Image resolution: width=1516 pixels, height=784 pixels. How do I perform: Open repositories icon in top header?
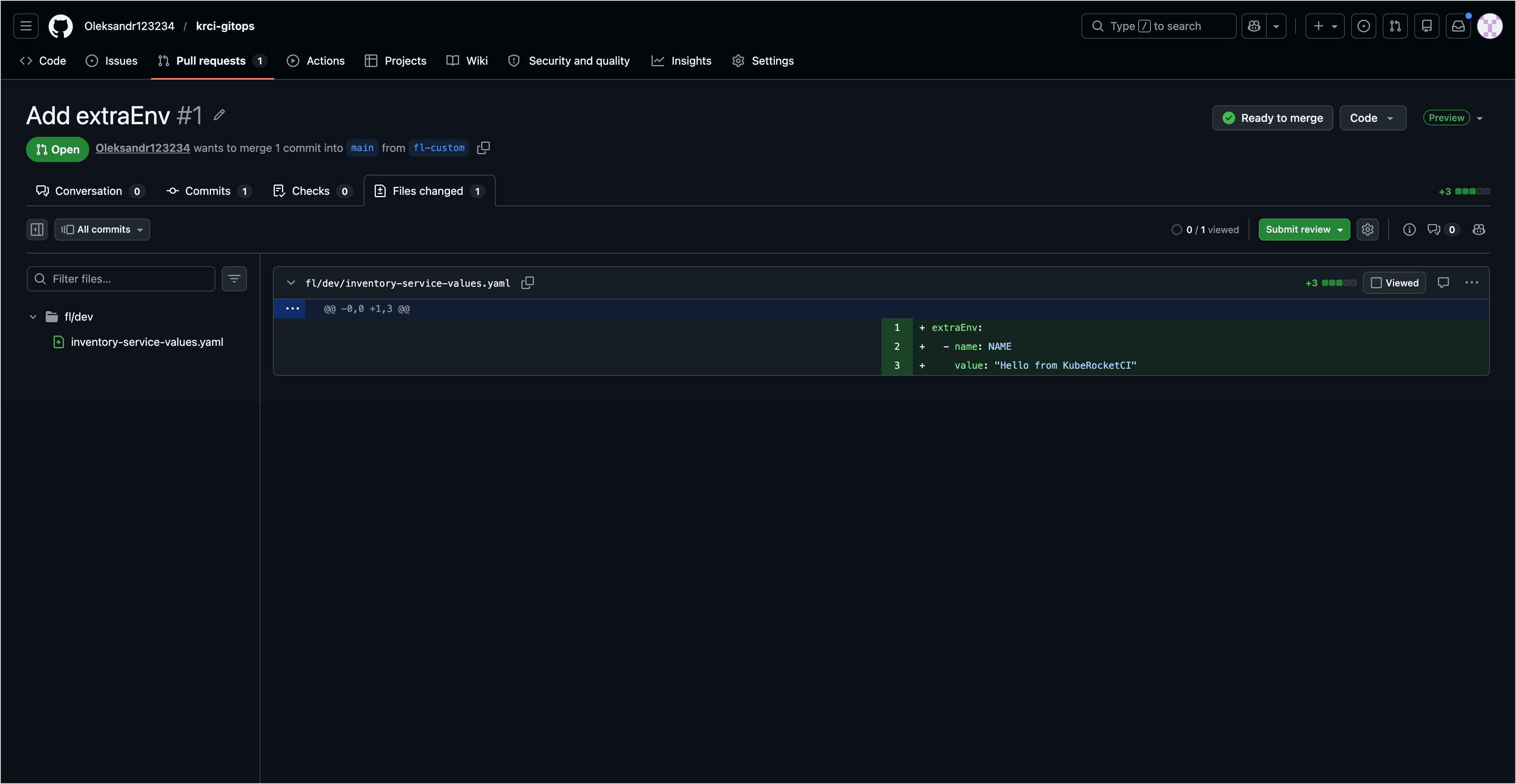(1427, 26)
